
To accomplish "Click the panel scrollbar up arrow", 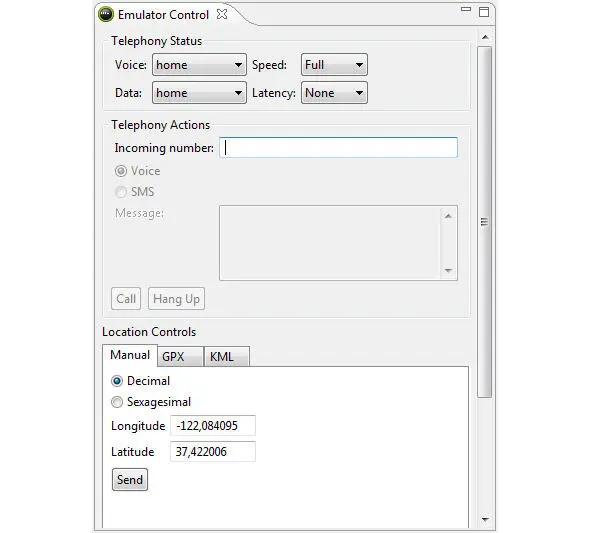I will coord(485,37).
